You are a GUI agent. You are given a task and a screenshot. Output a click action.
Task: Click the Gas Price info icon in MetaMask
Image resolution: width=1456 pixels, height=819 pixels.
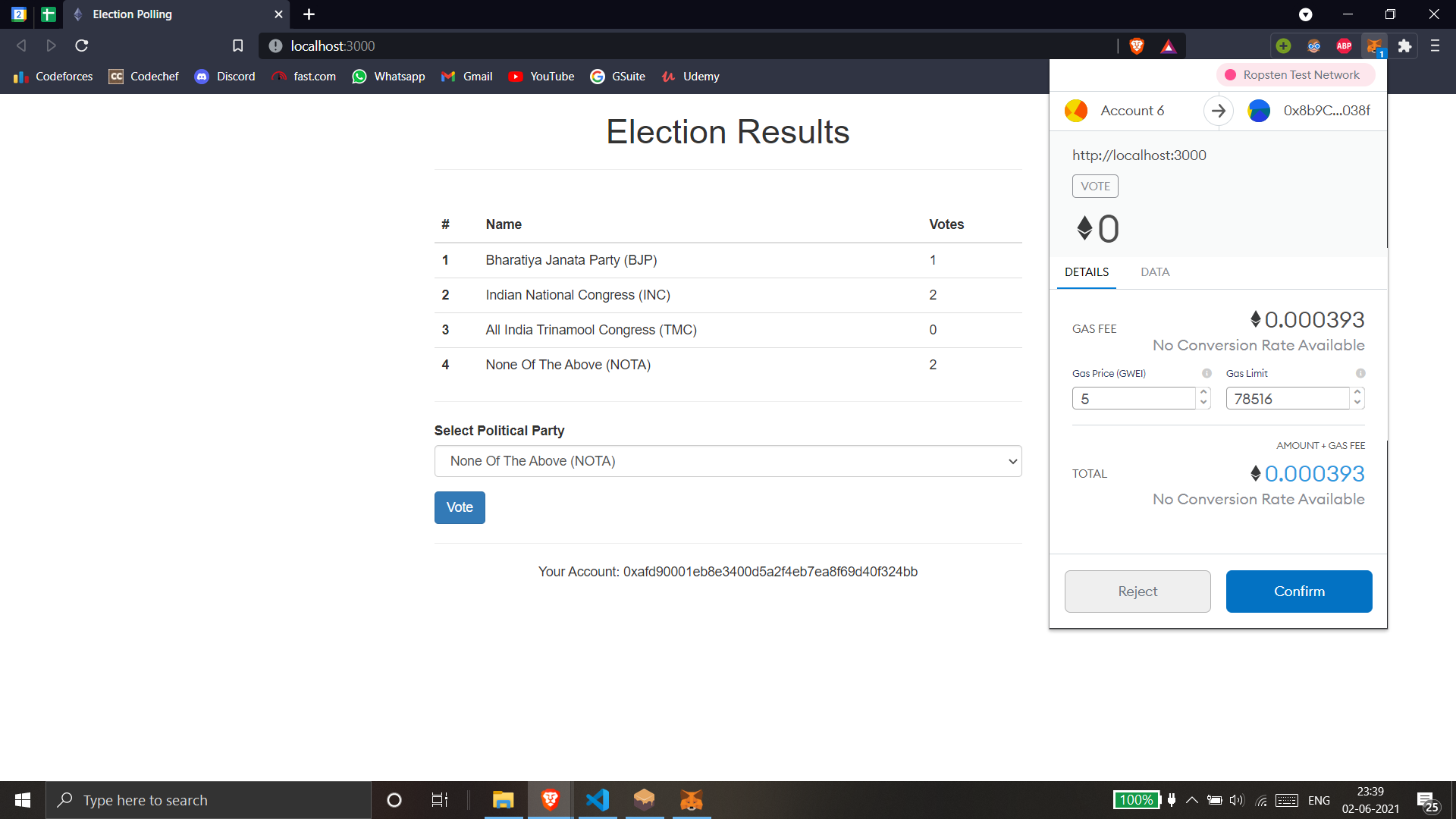pos(1207,373)
